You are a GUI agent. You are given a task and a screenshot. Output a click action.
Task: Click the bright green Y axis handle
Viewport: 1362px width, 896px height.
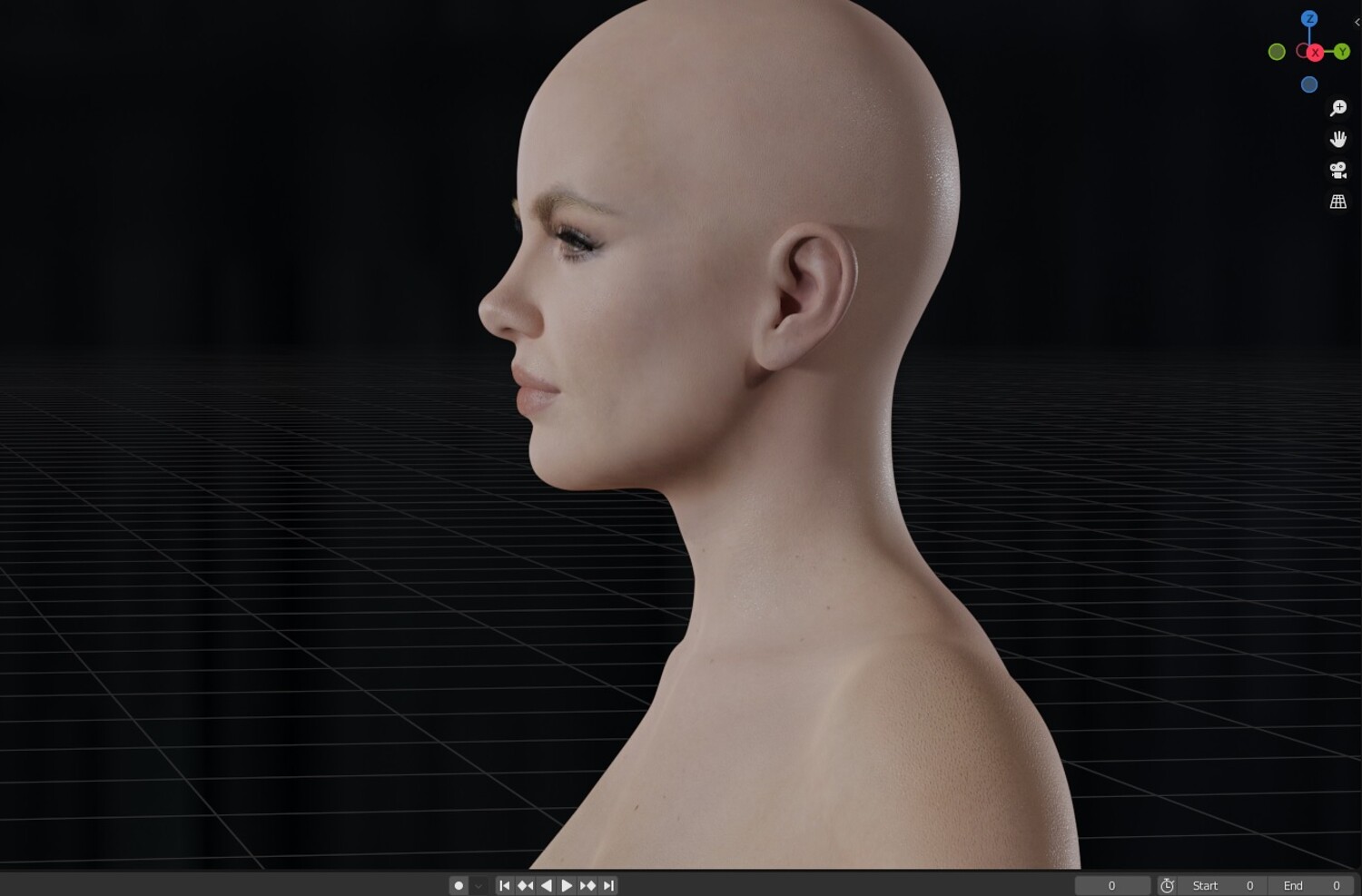[x=1342, y=52]
